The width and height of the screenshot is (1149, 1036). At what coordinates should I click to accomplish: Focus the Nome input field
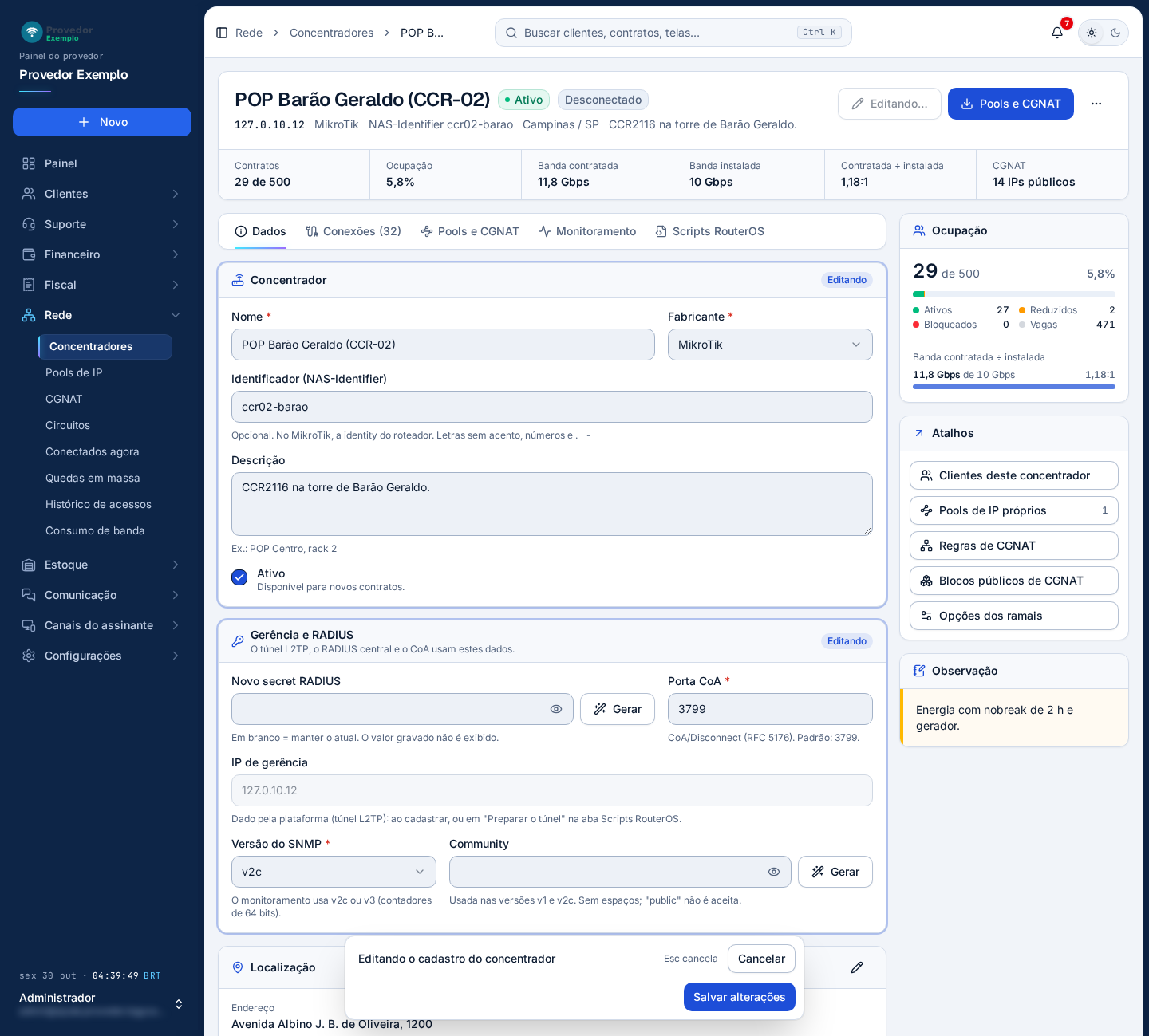pyautogui.click(x=443, y=345)
